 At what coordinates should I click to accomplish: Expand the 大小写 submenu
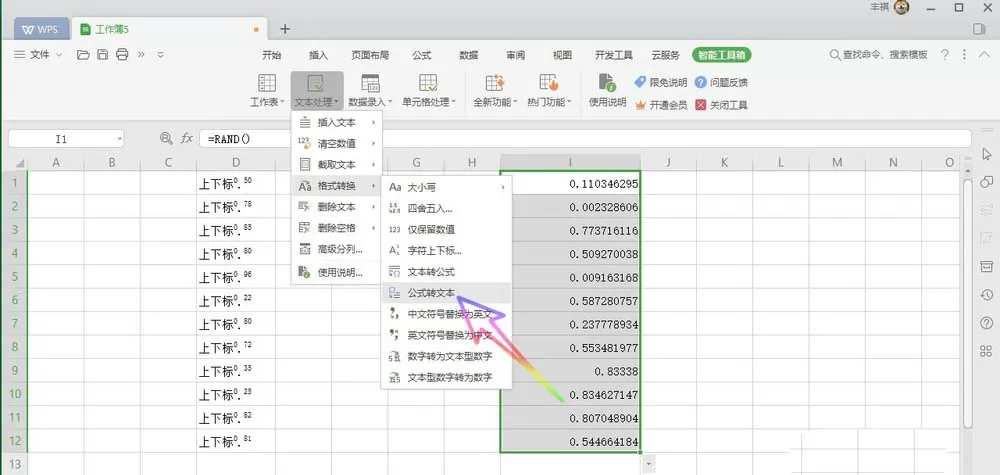[x=447, y=187]
